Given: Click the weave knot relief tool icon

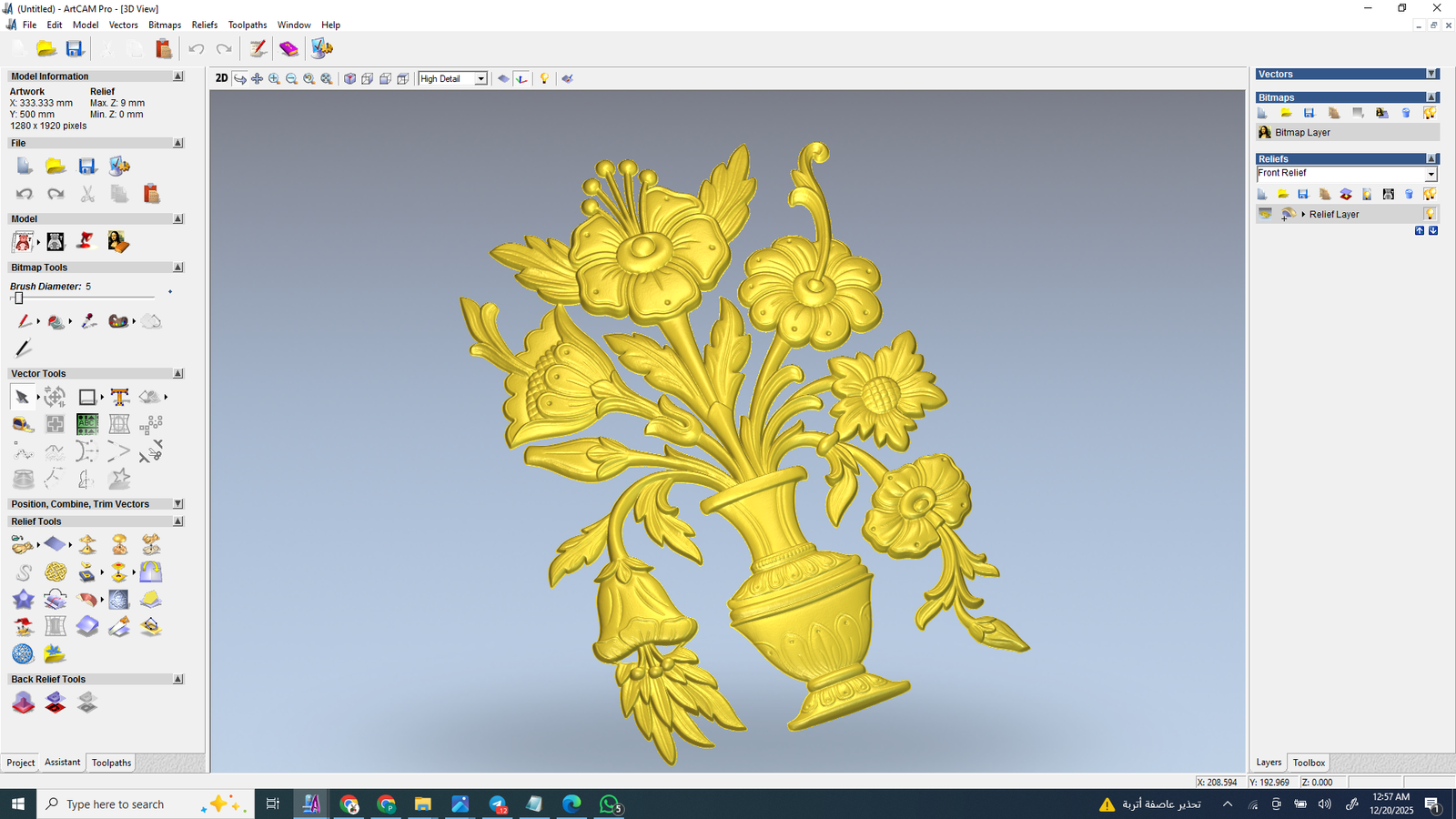Looking at the screenshot, I should [x=56, y=572].
